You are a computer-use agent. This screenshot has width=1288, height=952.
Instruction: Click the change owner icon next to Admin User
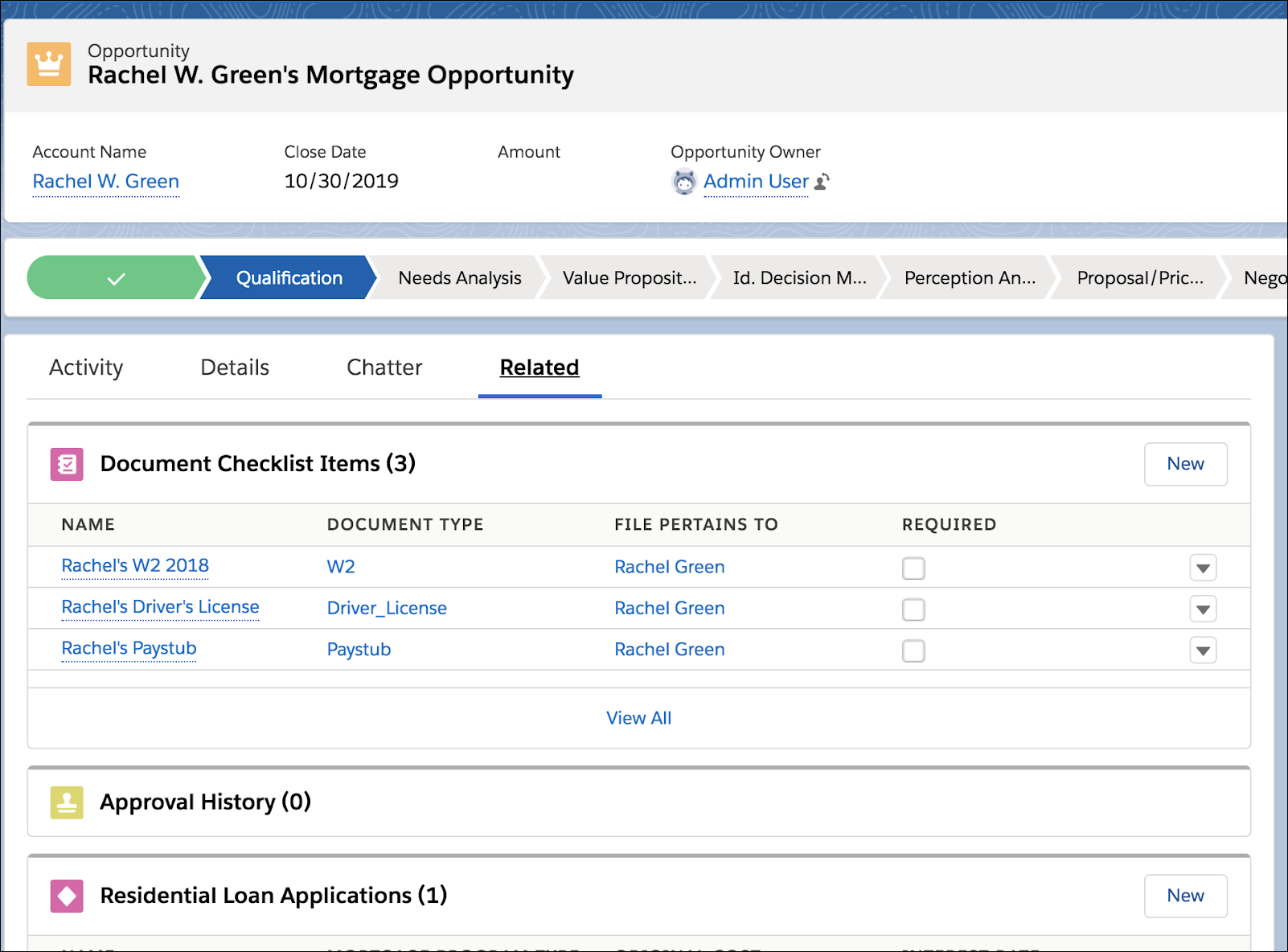[822, 182]
